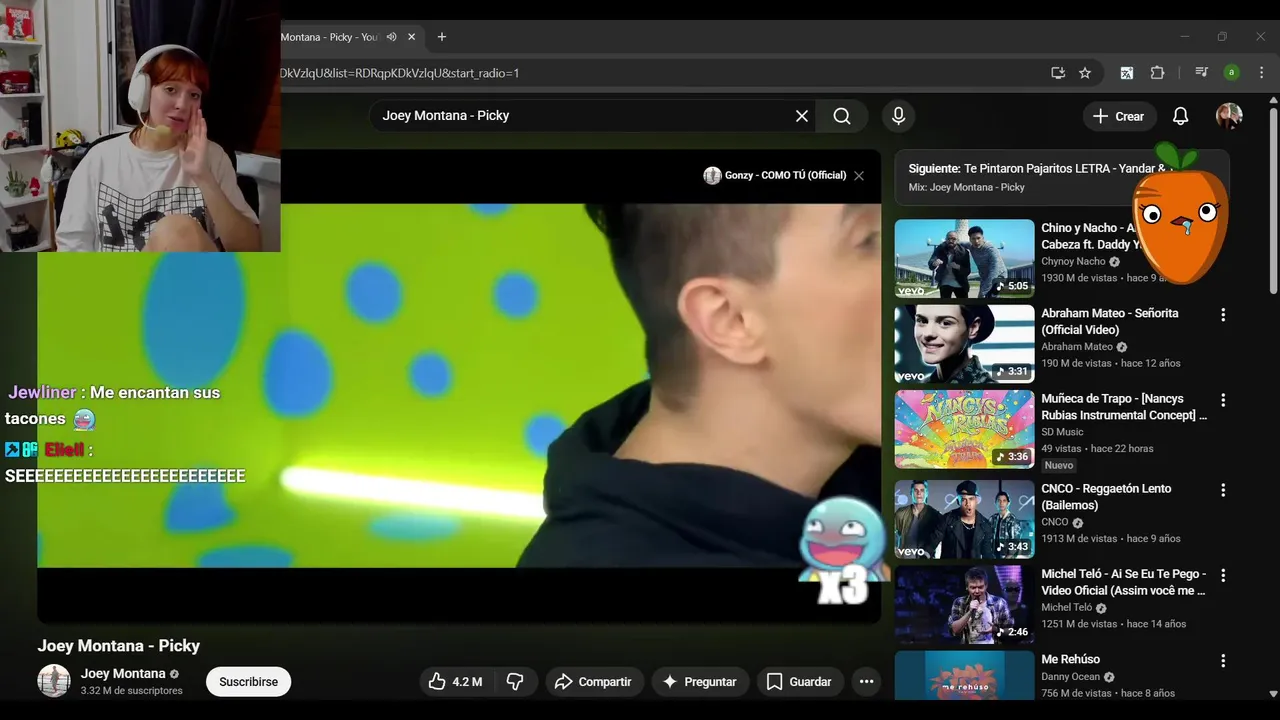
Task: Bookmark this page with the star icon
Action: click(1085, 73)
